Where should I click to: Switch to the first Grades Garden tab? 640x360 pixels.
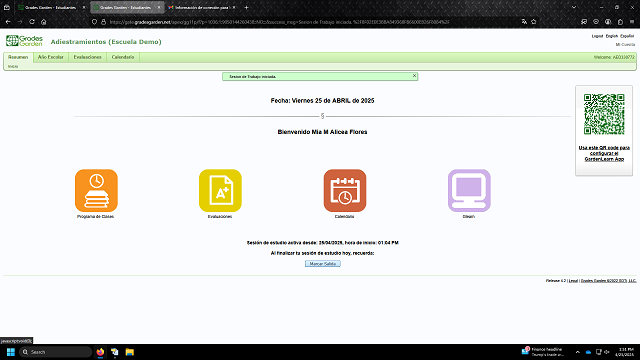pos(48,7)
